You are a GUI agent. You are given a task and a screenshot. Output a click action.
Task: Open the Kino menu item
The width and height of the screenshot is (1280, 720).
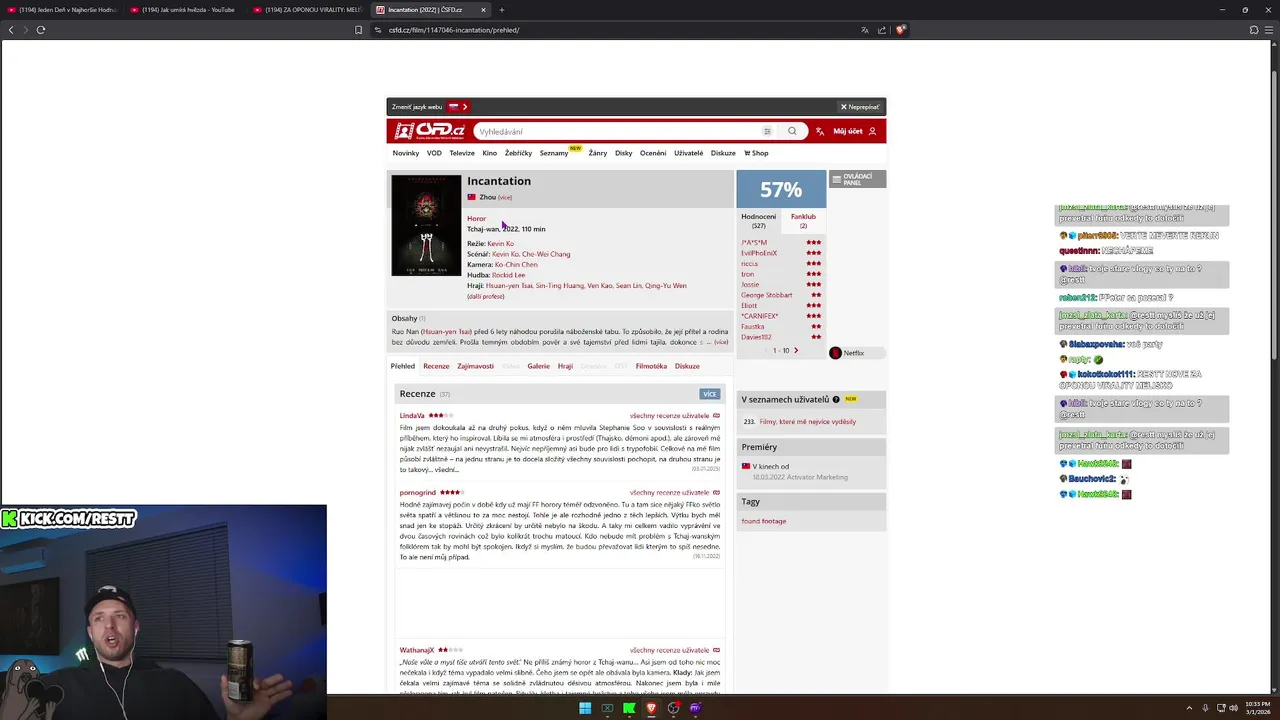[x=490, y=153]
